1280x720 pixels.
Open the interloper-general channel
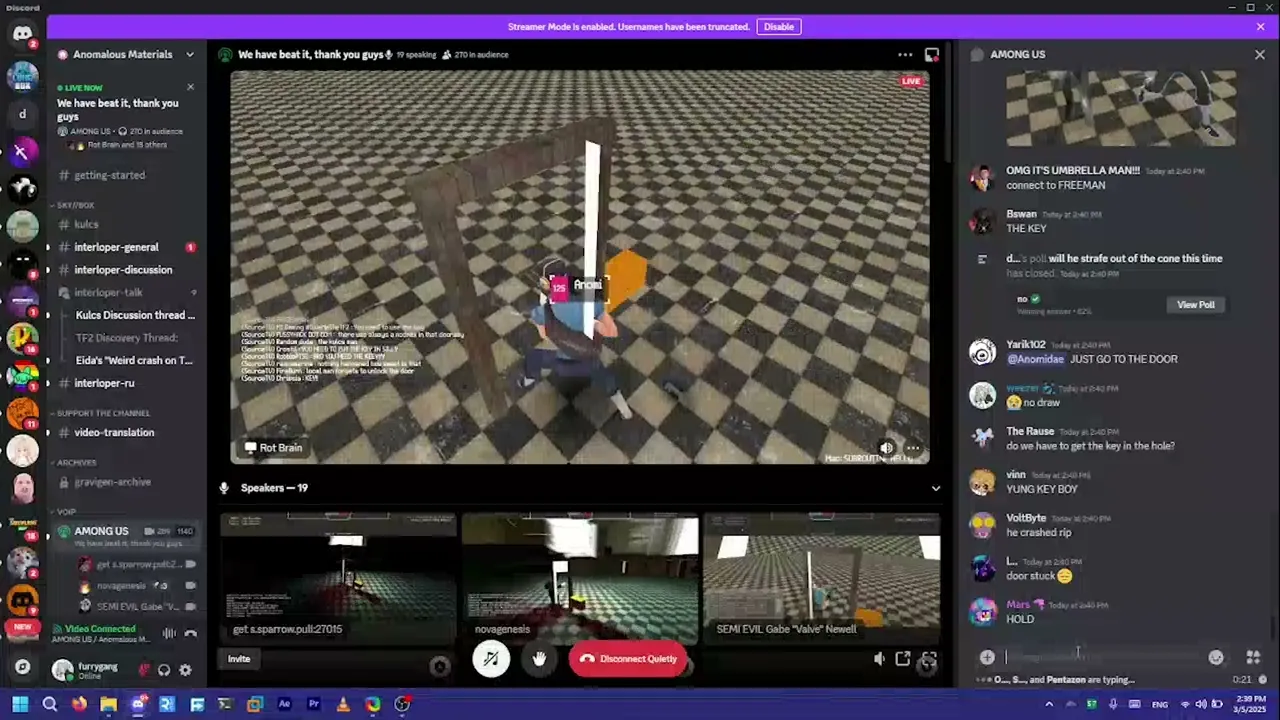(x=116, y=247)
